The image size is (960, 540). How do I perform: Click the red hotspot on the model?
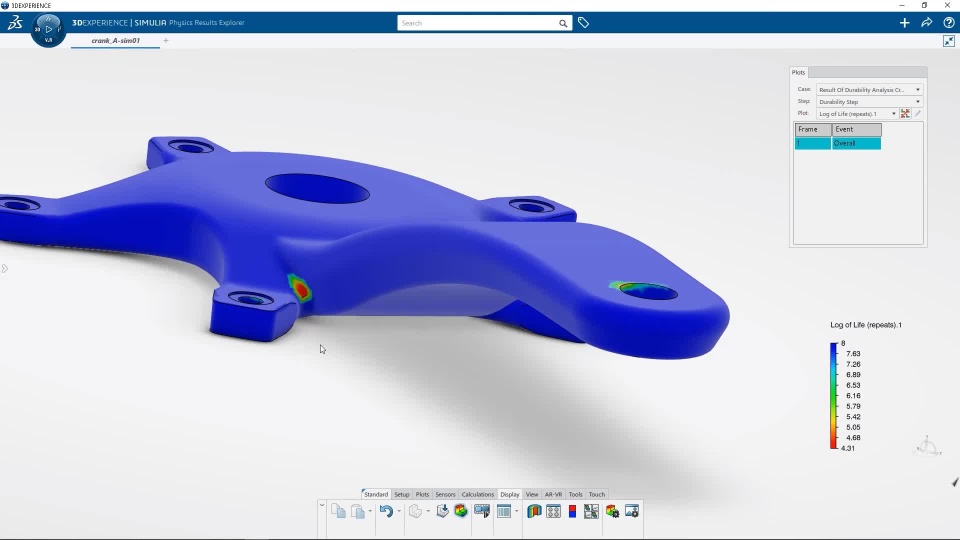[x=301, y=289]
